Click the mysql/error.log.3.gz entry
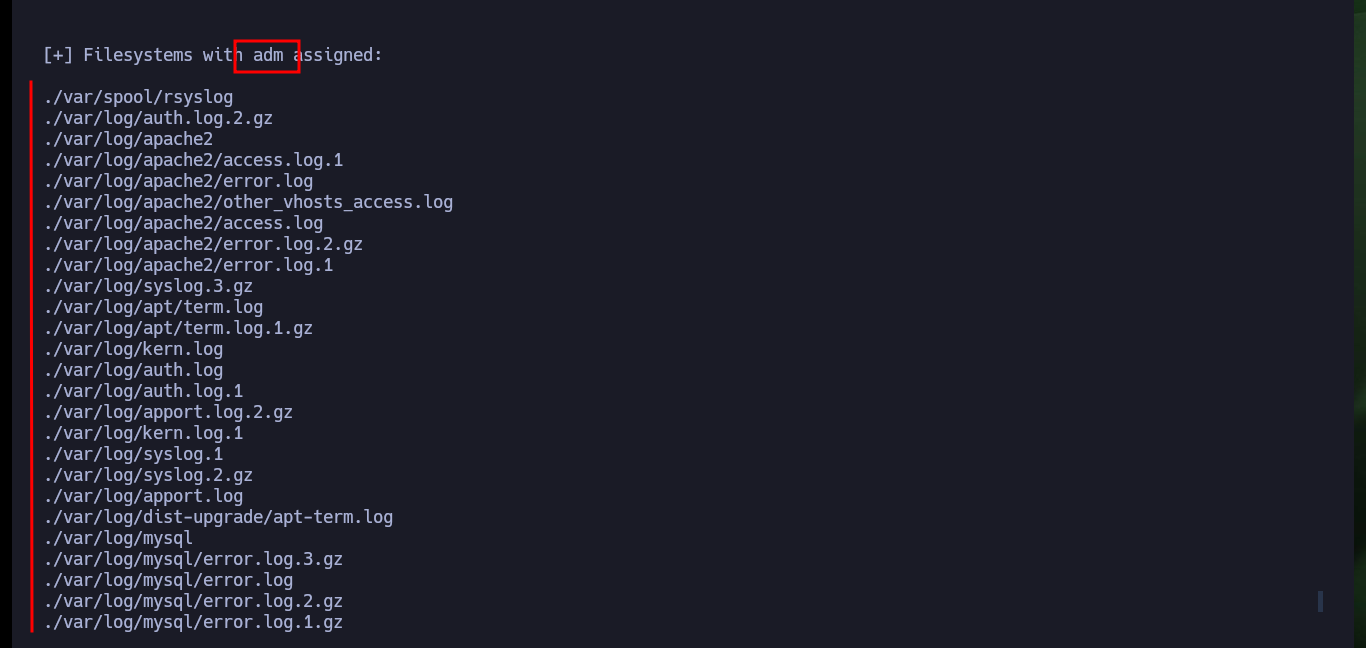 [193, 560]
